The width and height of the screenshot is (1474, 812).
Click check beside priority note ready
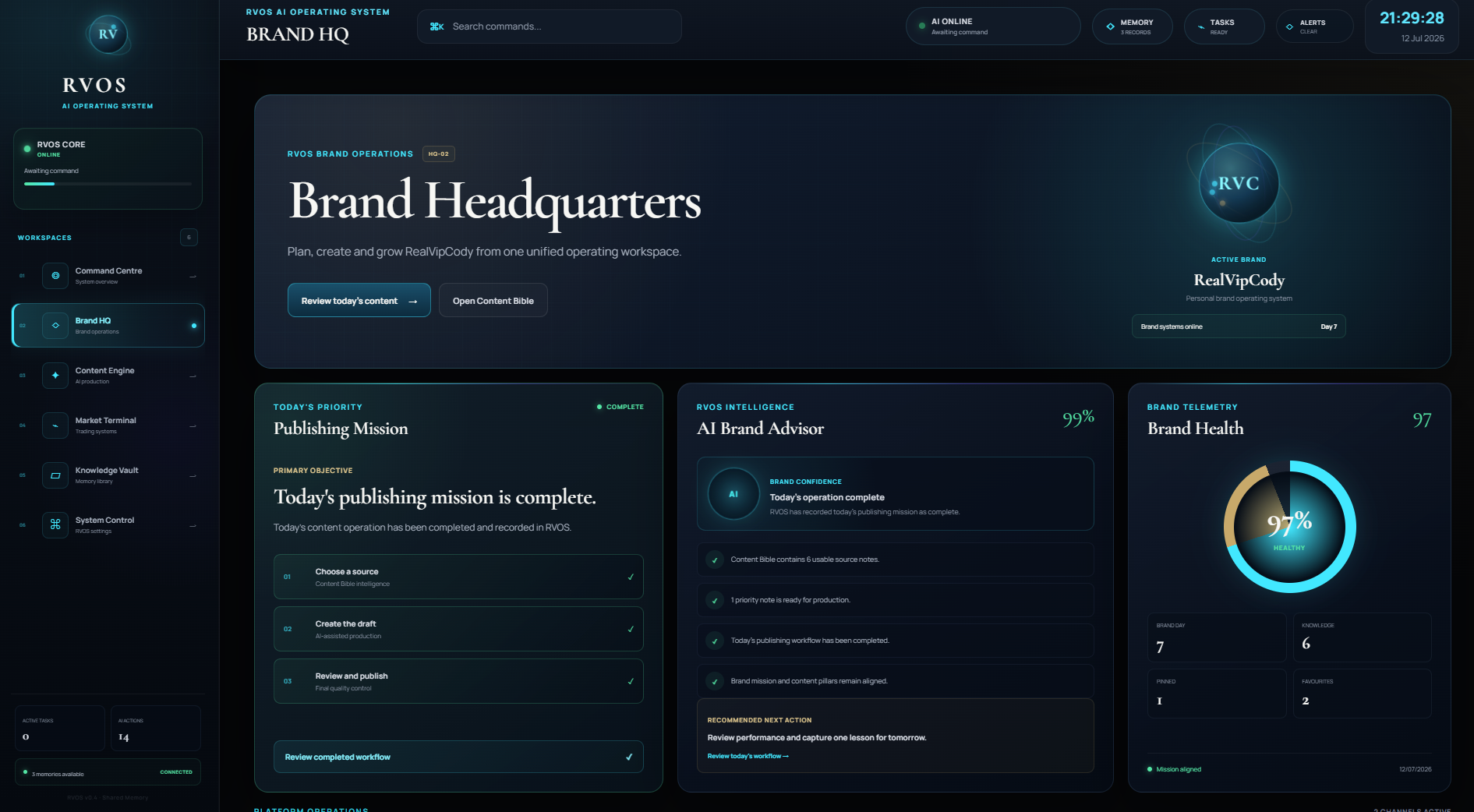(x=714, y=600)
